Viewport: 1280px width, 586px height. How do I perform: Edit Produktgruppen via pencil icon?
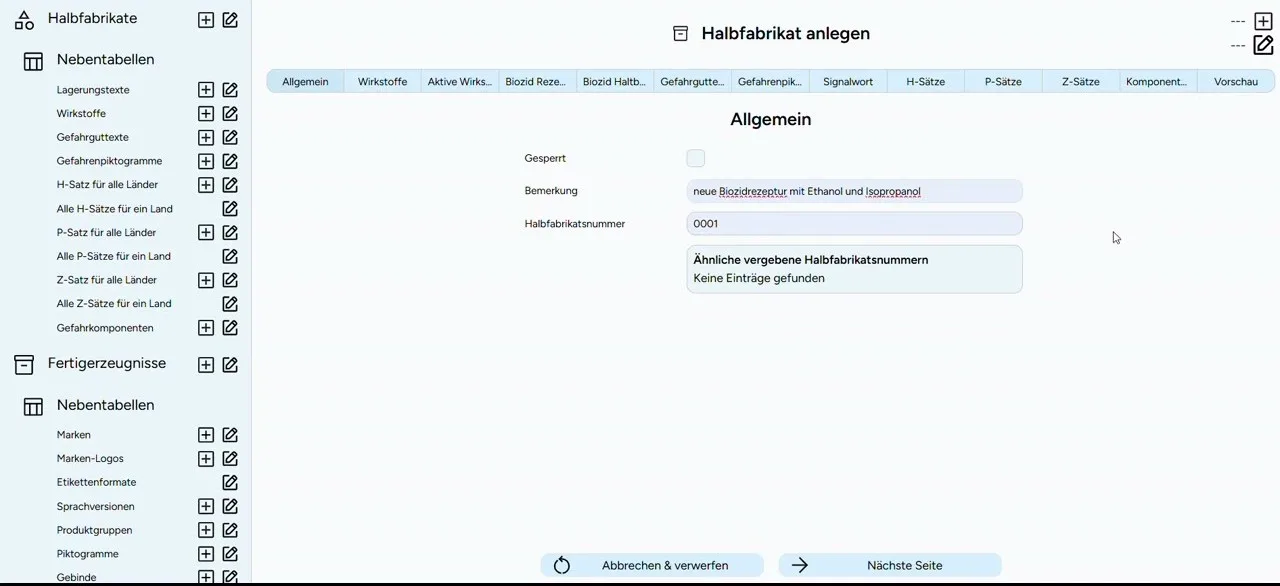tap(230, 530)
